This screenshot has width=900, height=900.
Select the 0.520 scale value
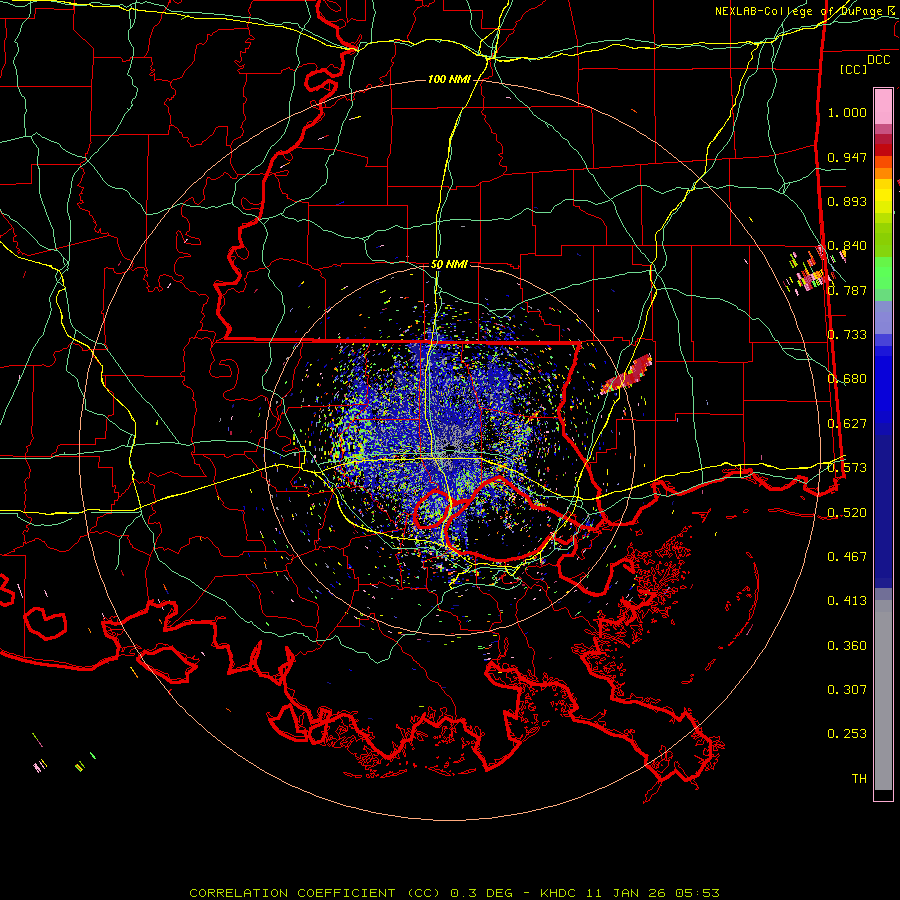click(x=847, y=513)
